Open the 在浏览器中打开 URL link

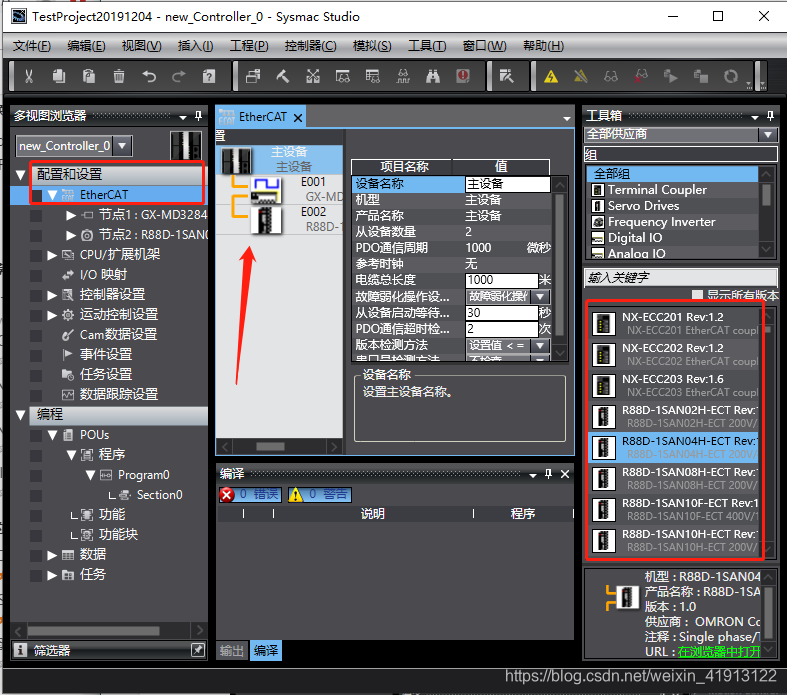coord(719,651)
